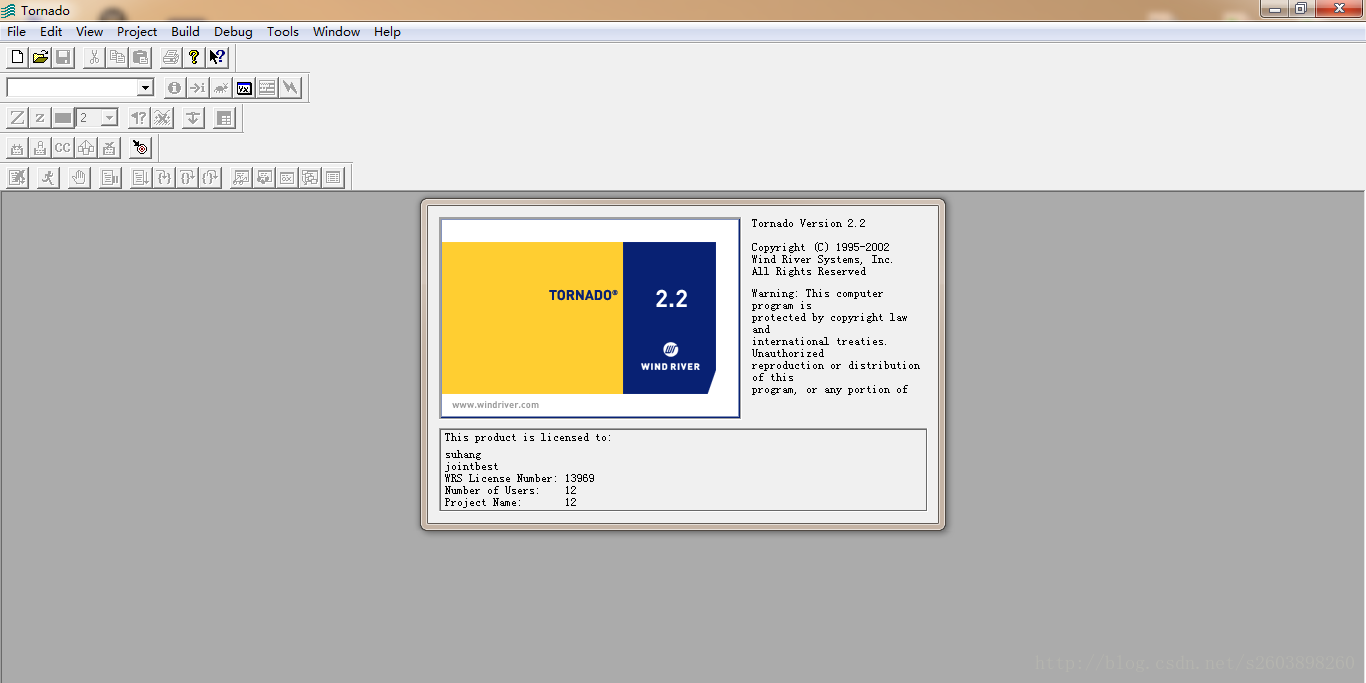The width and height of the screenshot is (1366, 683).
Task: Open the File menu
Action: (17, 32)
